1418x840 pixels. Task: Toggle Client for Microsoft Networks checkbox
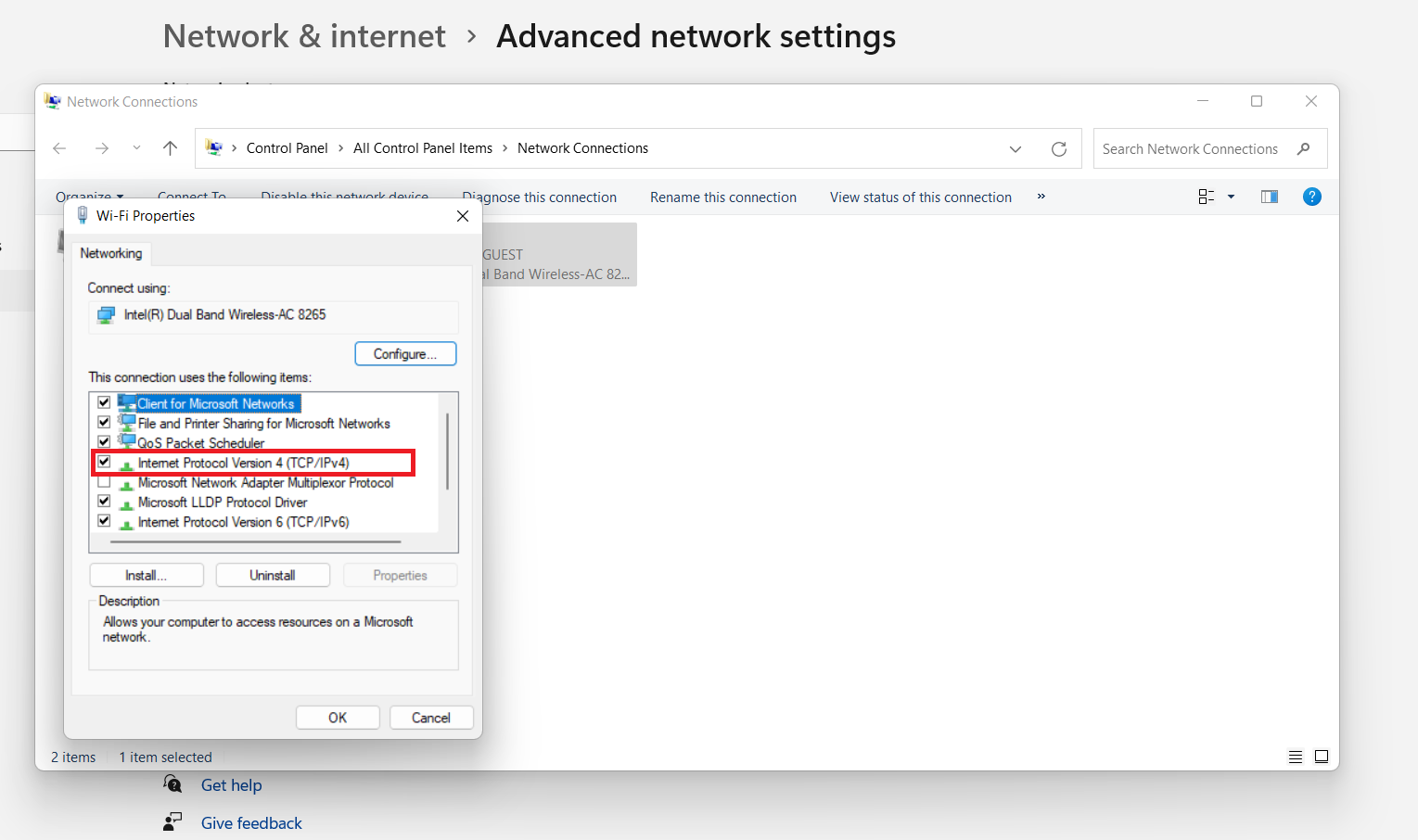(104, 403)
